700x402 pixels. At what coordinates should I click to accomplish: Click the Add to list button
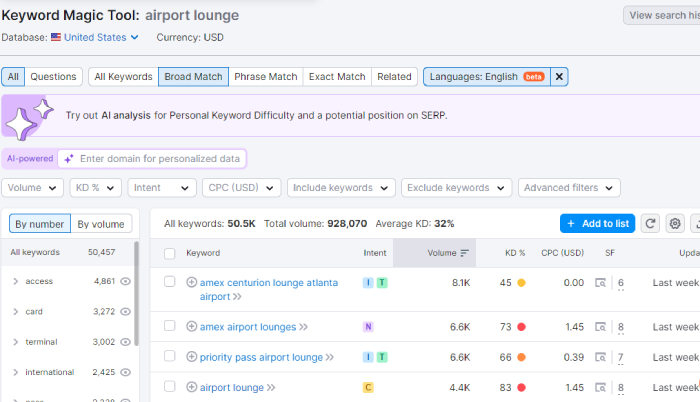(597, 224)
